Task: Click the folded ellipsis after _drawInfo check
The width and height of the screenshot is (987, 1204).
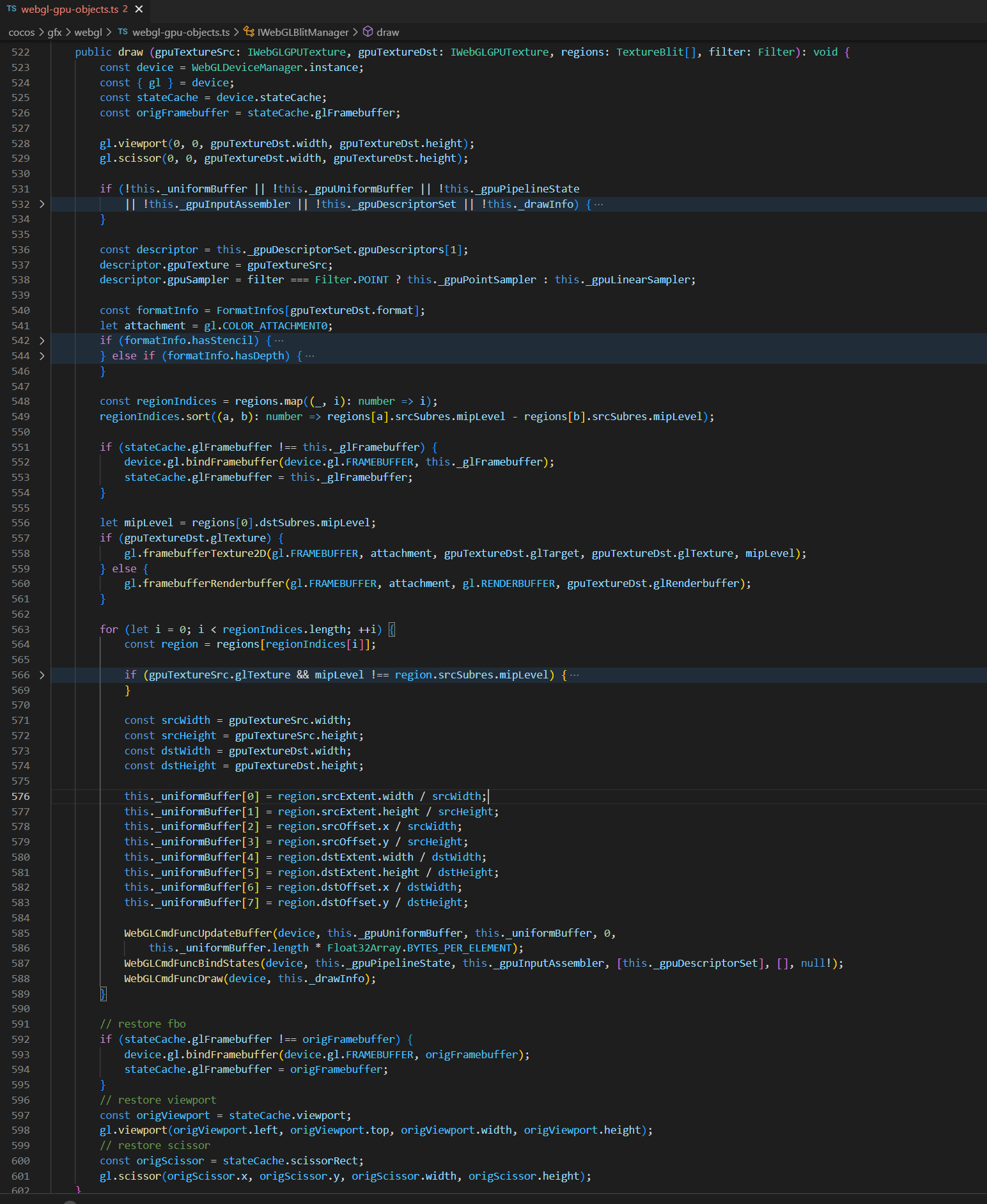Action: pos(598,205)
